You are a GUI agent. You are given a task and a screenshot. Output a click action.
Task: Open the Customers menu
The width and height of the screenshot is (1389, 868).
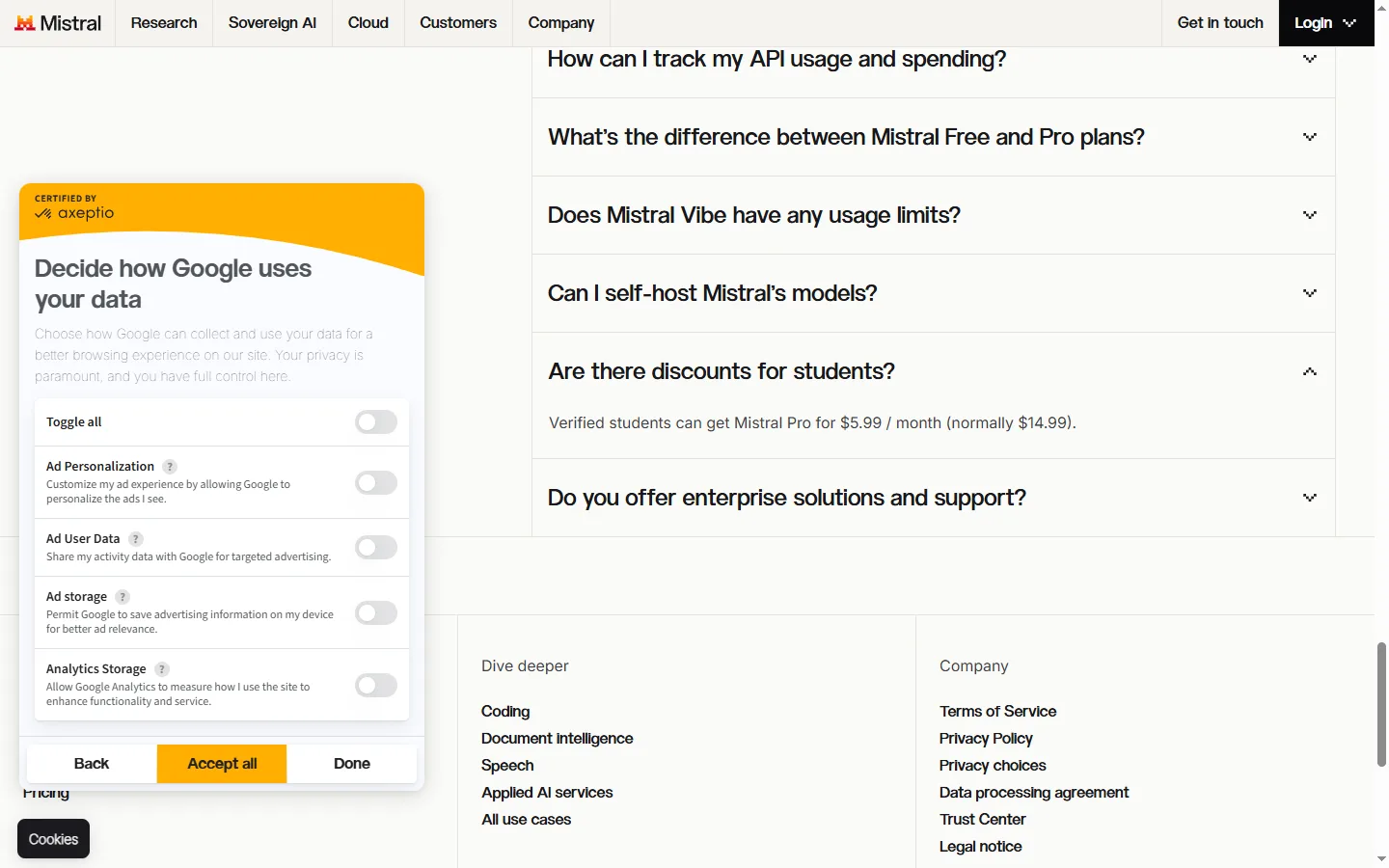click(x=458, y=23)
